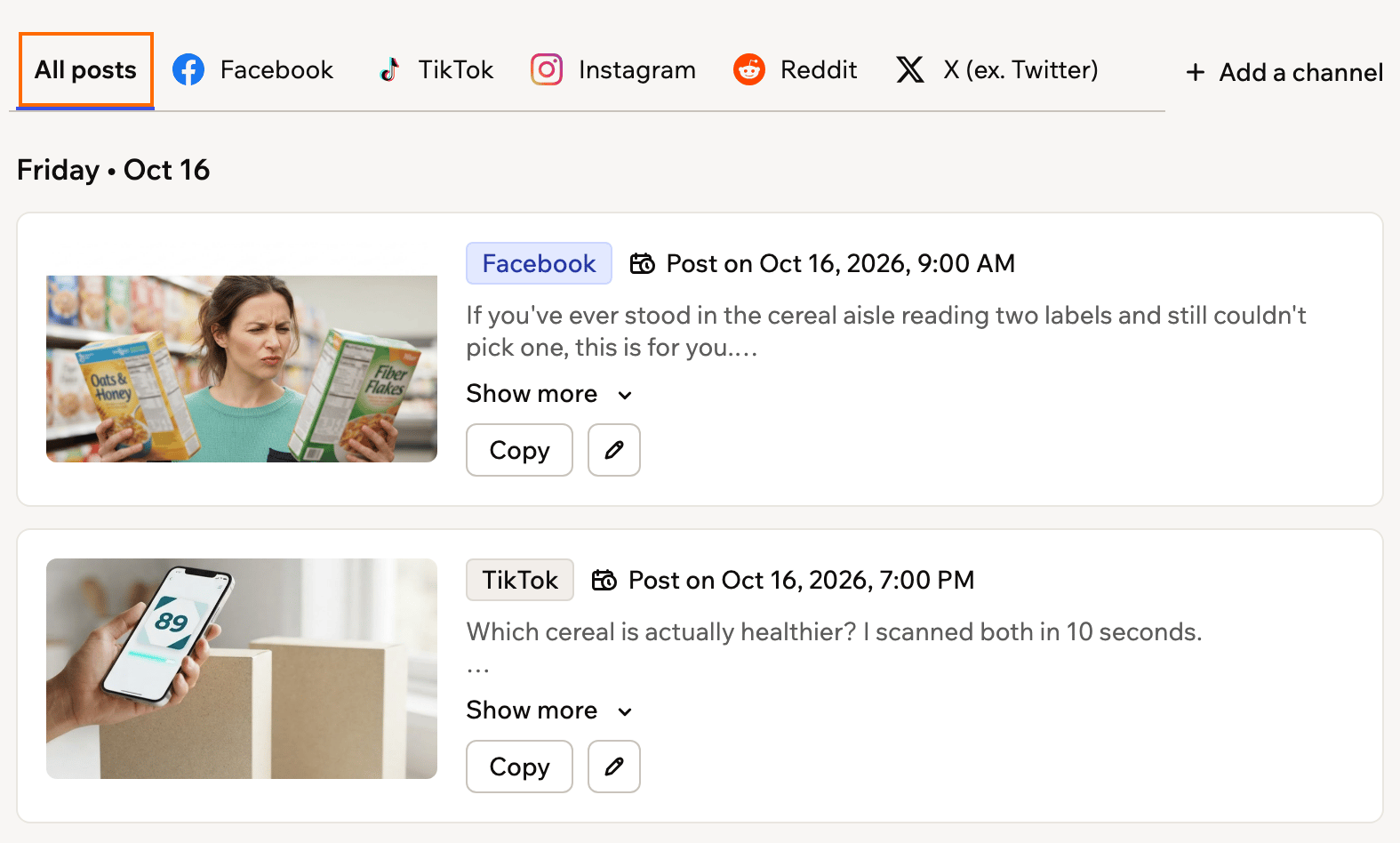
Task: Click the X logo icon in tabs
Action: (910, 69)
